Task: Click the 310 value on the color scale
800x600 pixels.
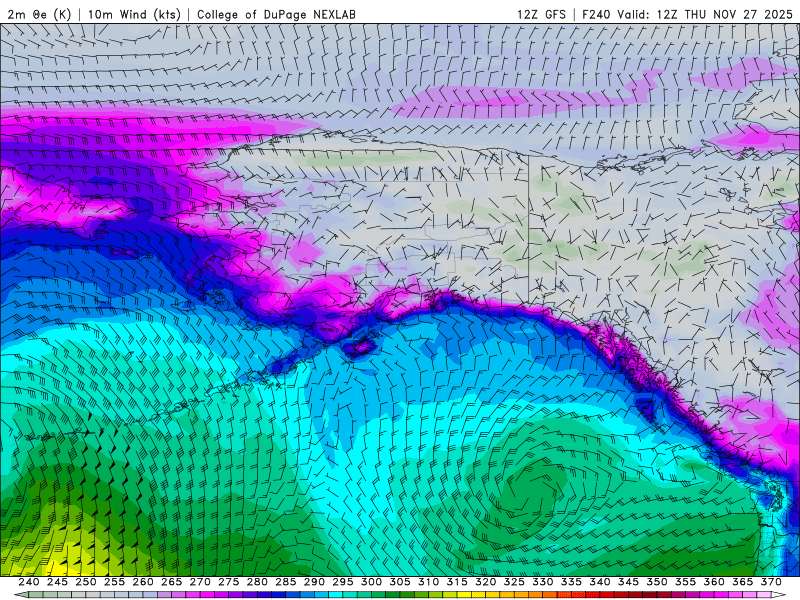Action: point(429,582)
